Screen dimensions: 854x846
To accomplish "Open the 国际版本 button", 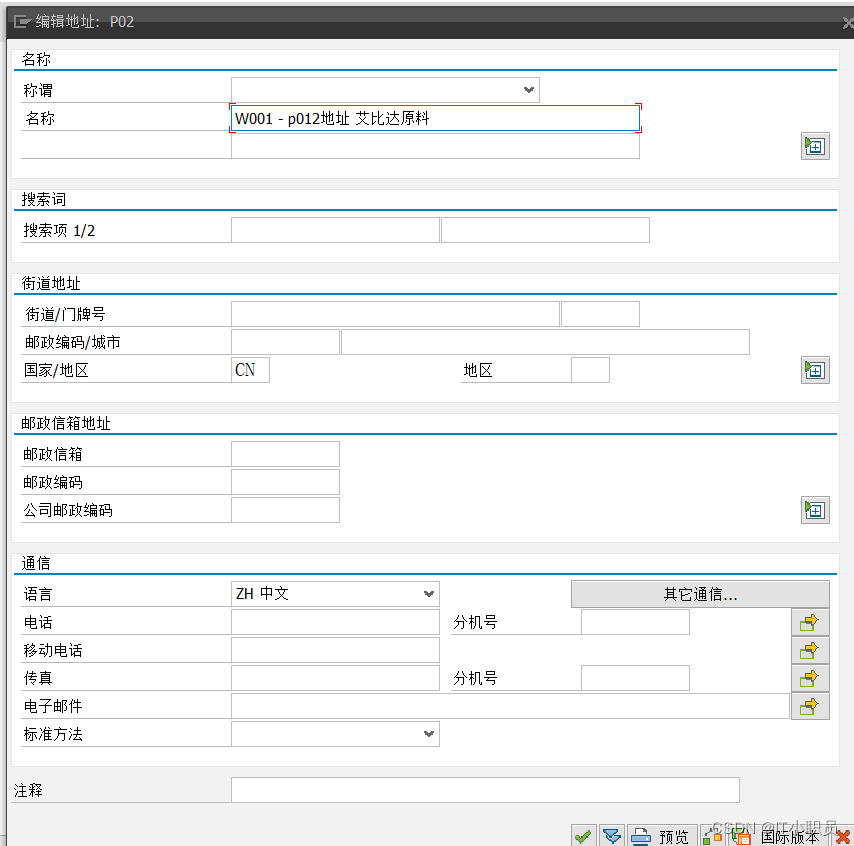I will pos(779,836).
